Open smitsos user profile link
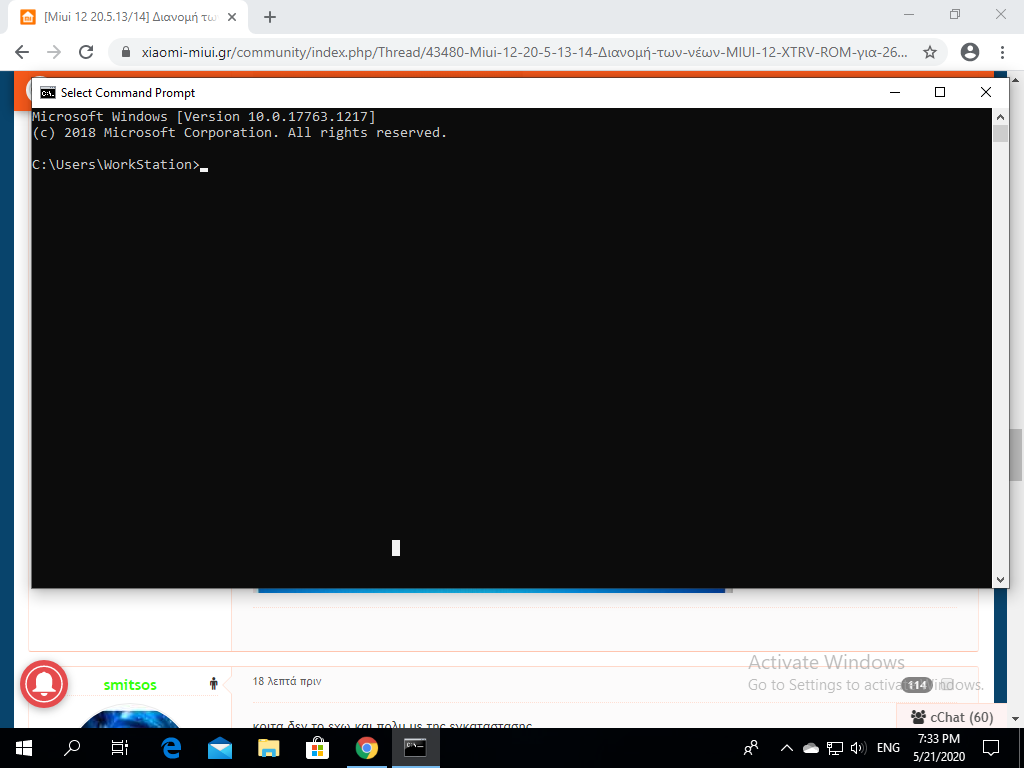Screen dimensions: 1024x768 click(130, 684)
